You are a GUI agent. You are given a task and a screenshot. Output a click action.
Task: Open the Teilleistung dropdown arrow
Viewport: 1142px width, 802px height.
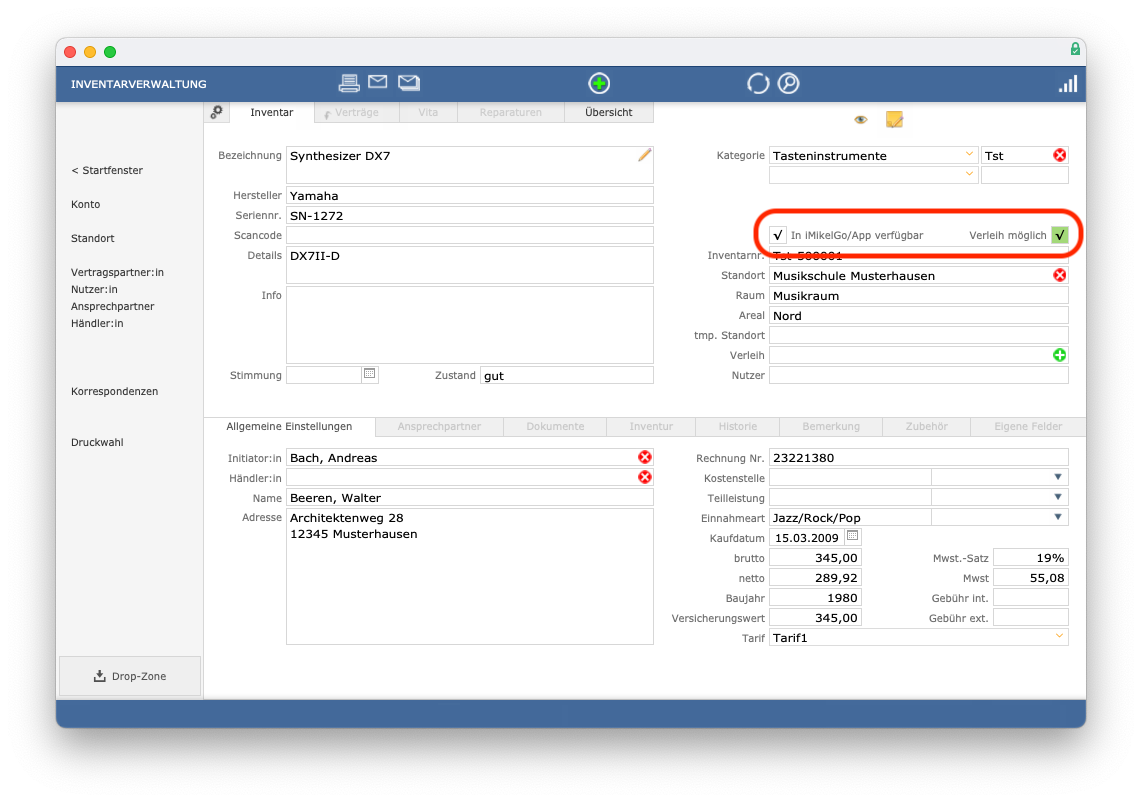1058,497
